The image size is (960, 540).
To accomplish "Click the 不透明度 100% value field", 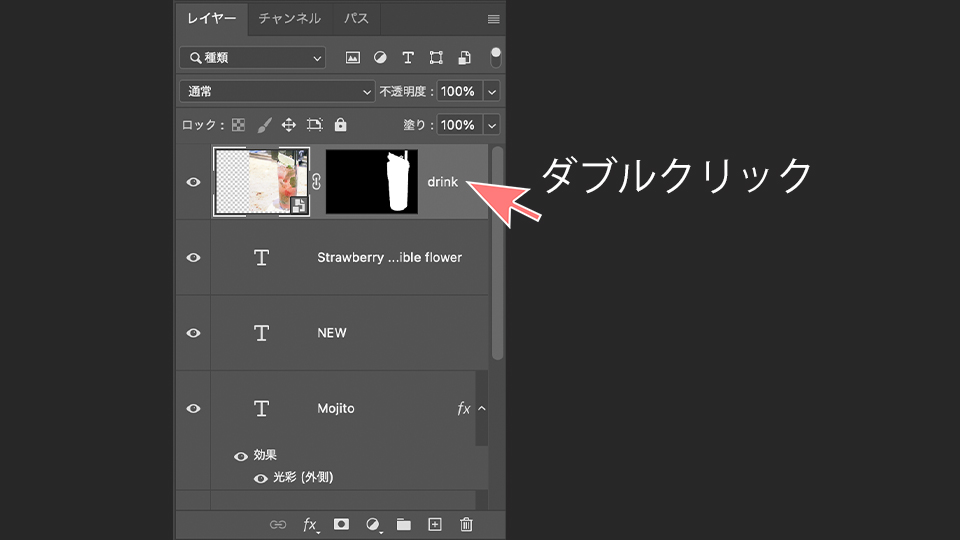I will point(460,91).
